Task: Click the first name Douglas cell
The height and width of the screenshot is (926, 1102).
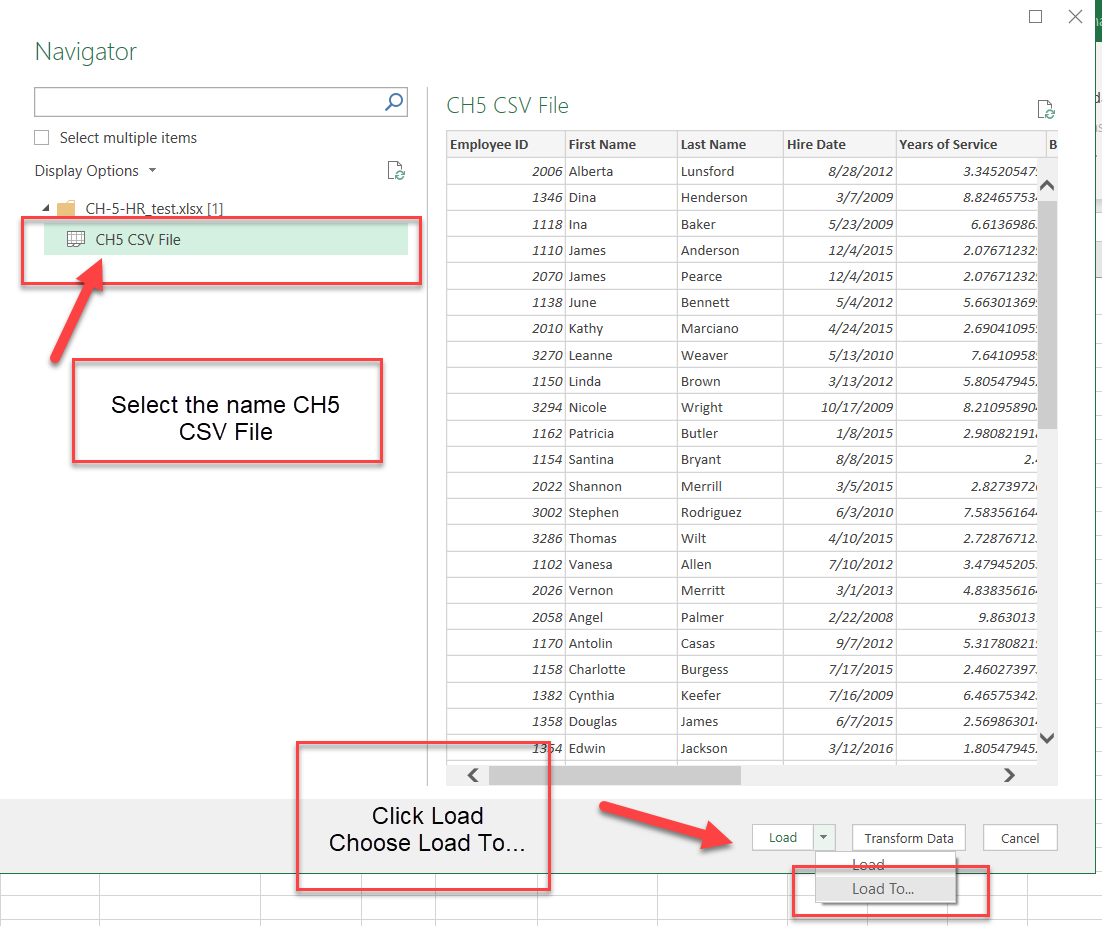Action: [621, 722]
